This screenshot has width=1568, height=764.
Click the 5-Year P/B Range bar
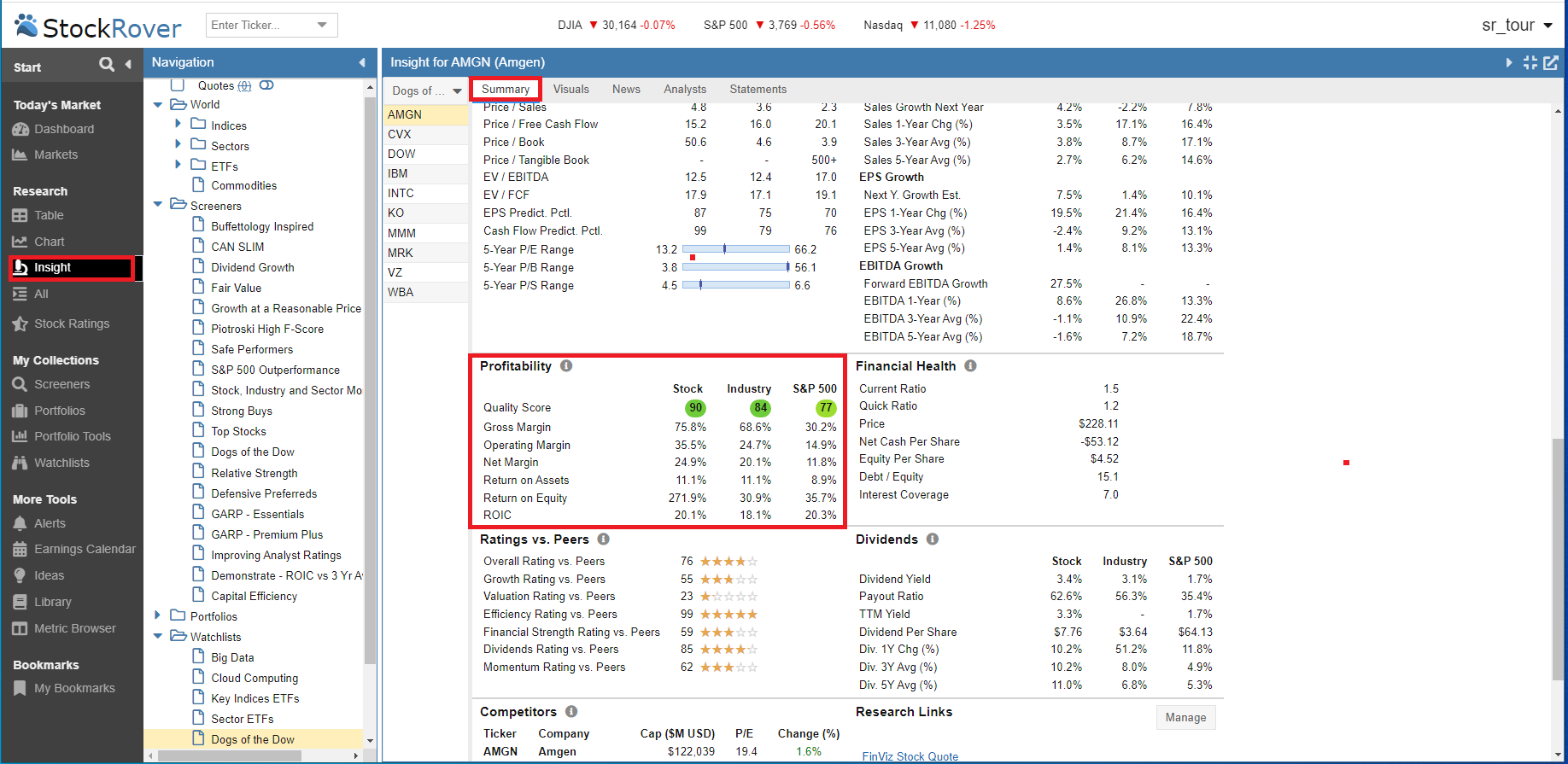[736, 267]
